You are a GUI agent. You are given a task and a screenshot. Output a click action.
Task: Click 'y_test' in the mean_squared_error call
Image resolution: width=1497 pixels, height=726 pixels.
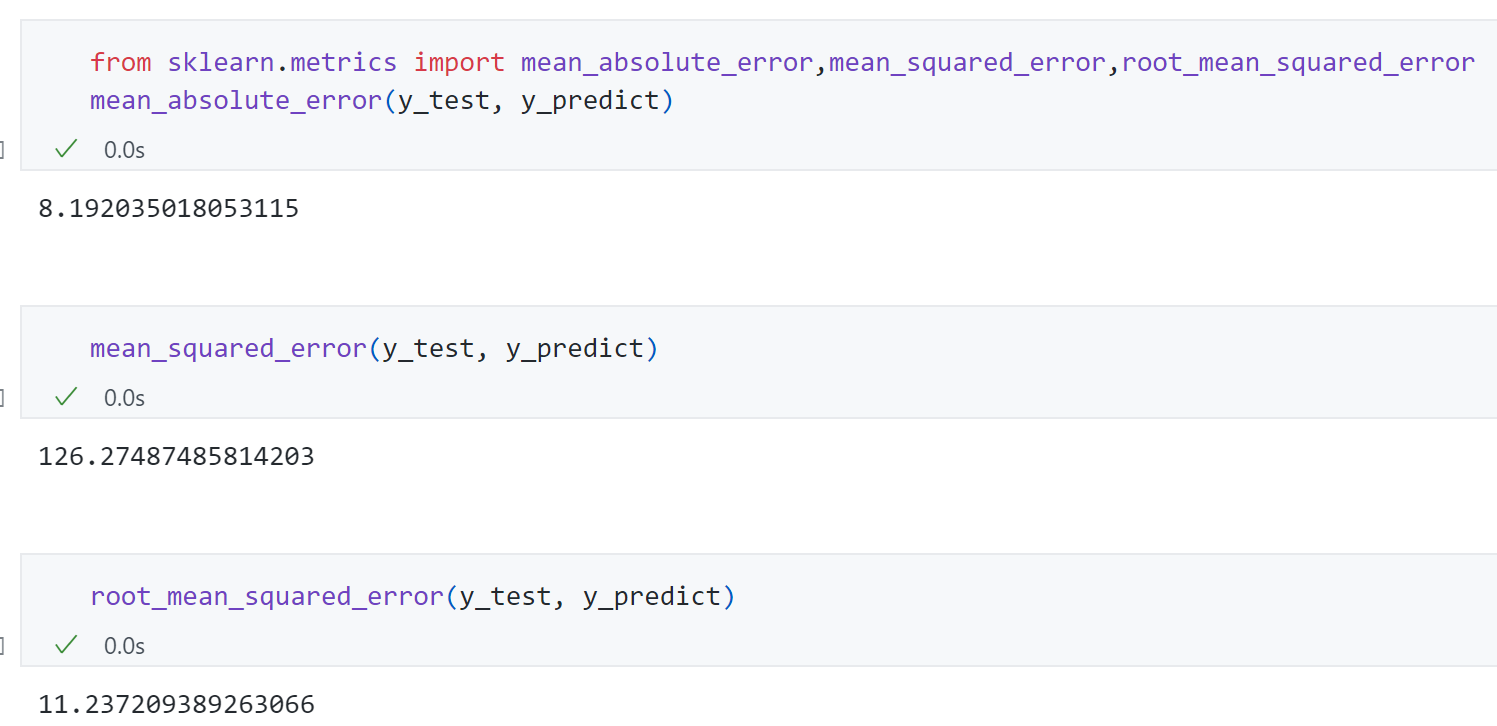click(428, 348)
